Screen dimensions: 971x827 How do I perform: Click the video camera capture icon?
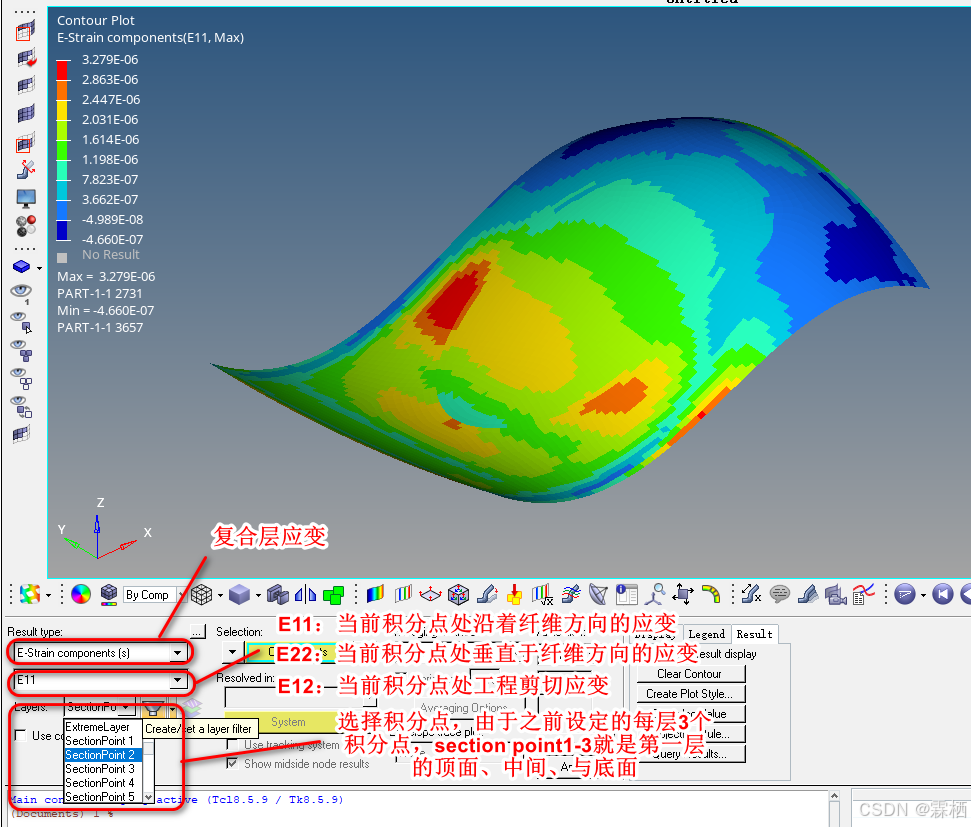point(835,595)
